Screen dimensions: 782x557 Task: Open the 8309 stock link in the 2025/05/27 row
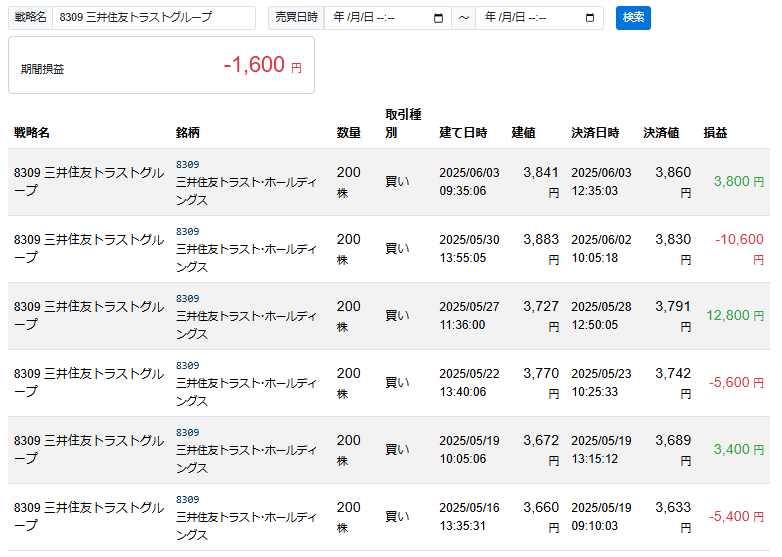[x=188, y=298]
